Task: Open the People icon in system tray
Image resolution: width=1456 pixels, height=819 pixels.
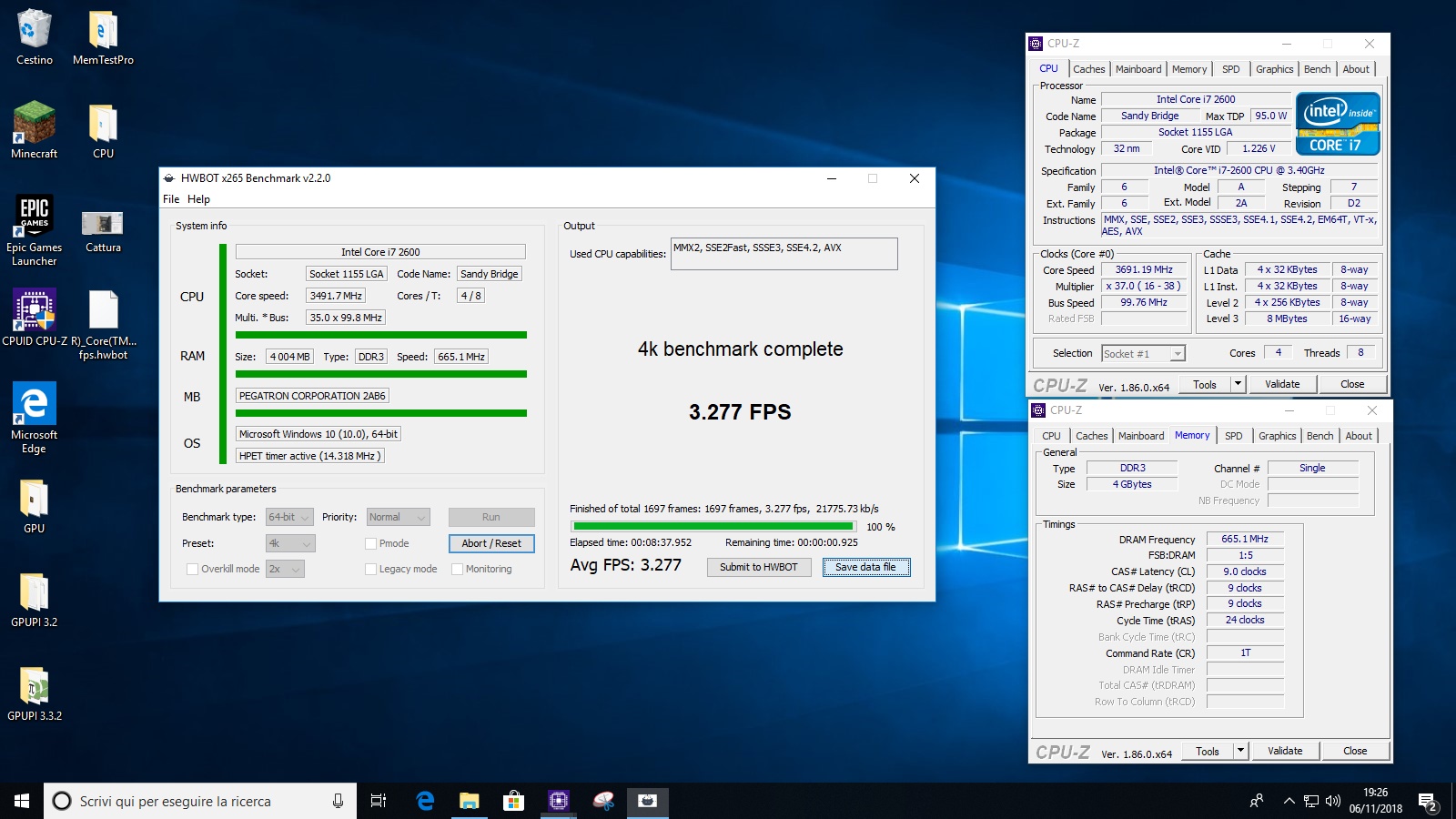Action: point(1257,801)
